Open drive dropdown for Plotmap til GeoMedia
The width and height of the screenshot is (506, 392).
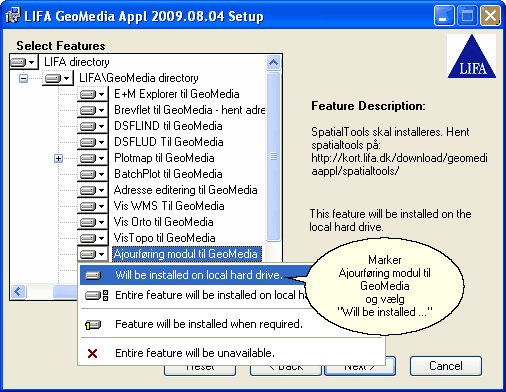point(93,158)
